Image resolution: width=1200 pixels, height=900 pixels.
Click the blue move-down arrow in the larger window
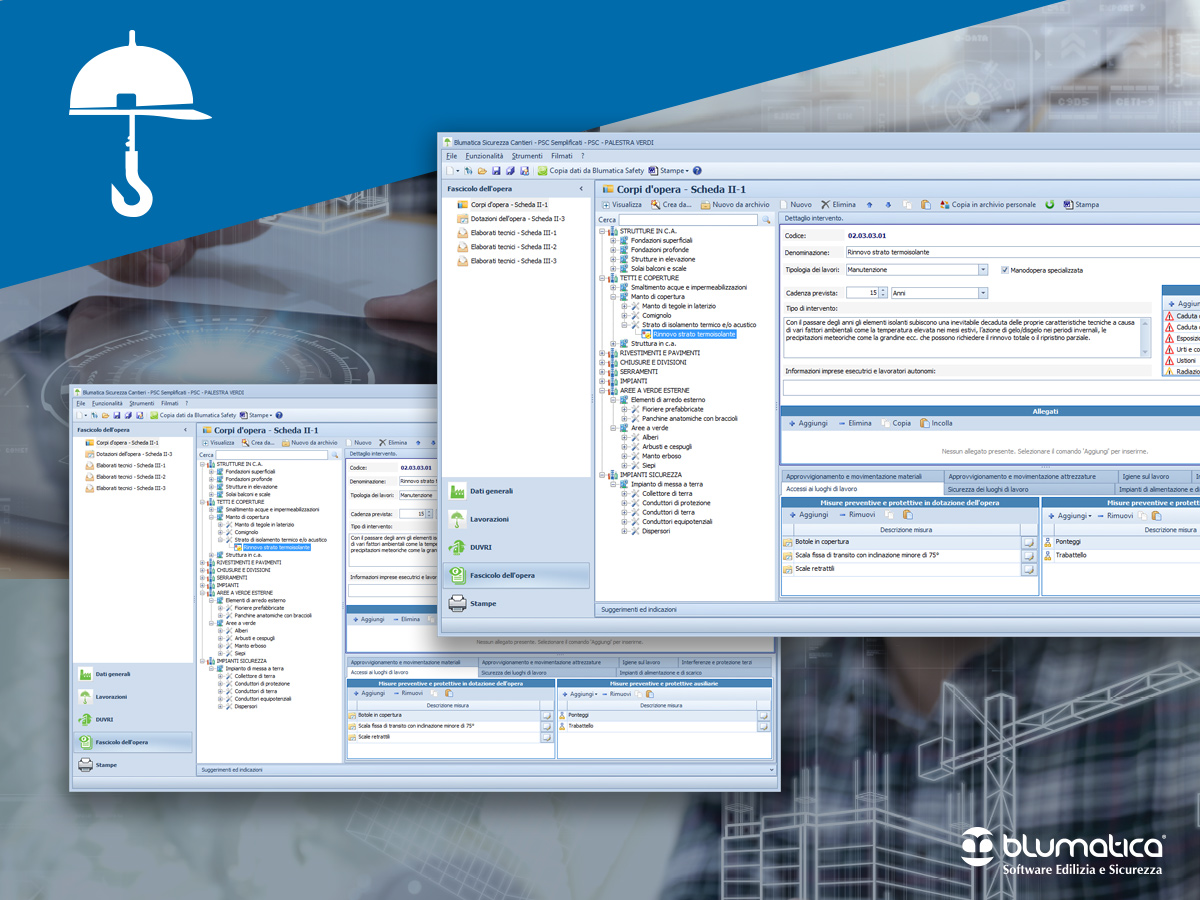point(888,204)
